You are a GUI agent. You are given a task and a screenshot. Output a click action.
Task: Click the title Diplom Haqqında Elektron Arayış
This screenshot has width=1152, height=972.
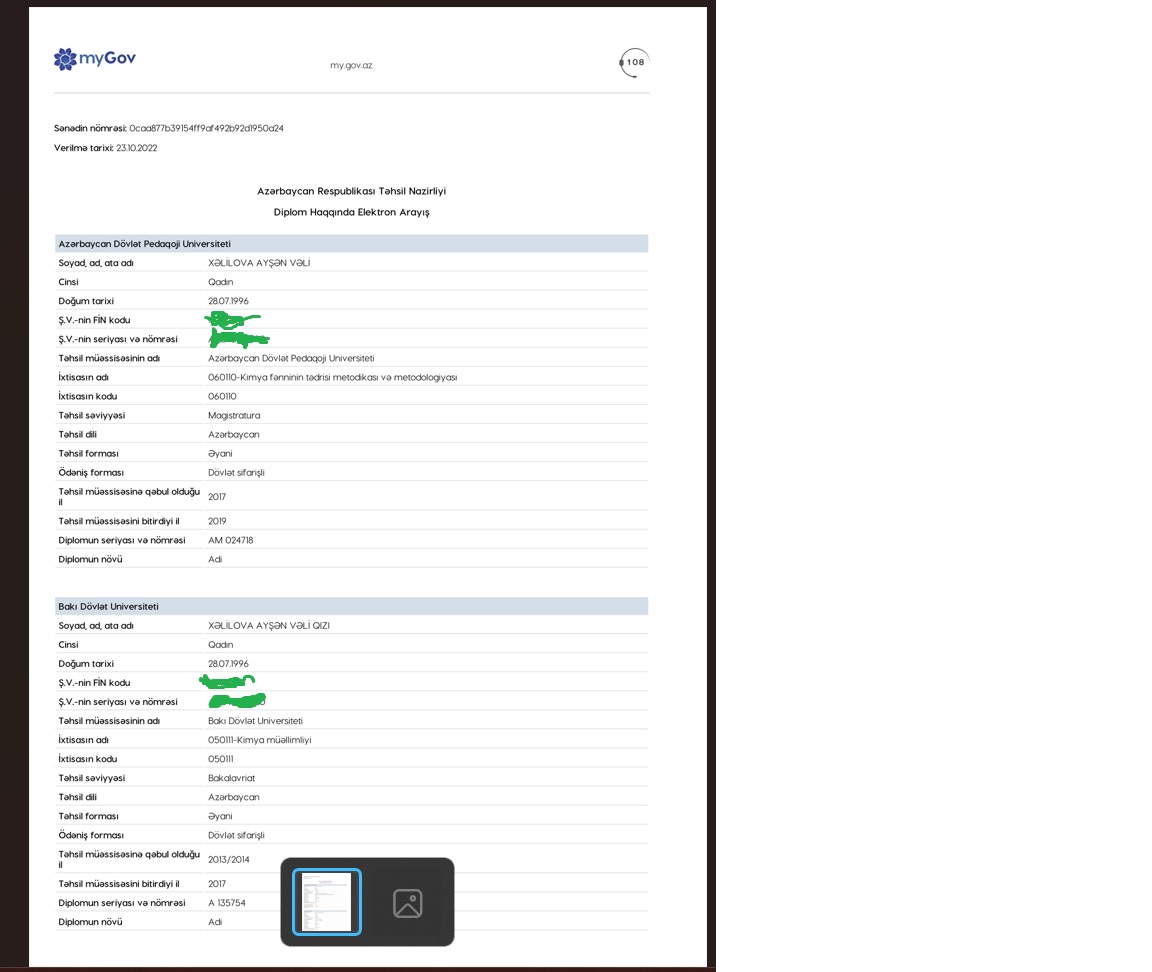tap(351, 212)
